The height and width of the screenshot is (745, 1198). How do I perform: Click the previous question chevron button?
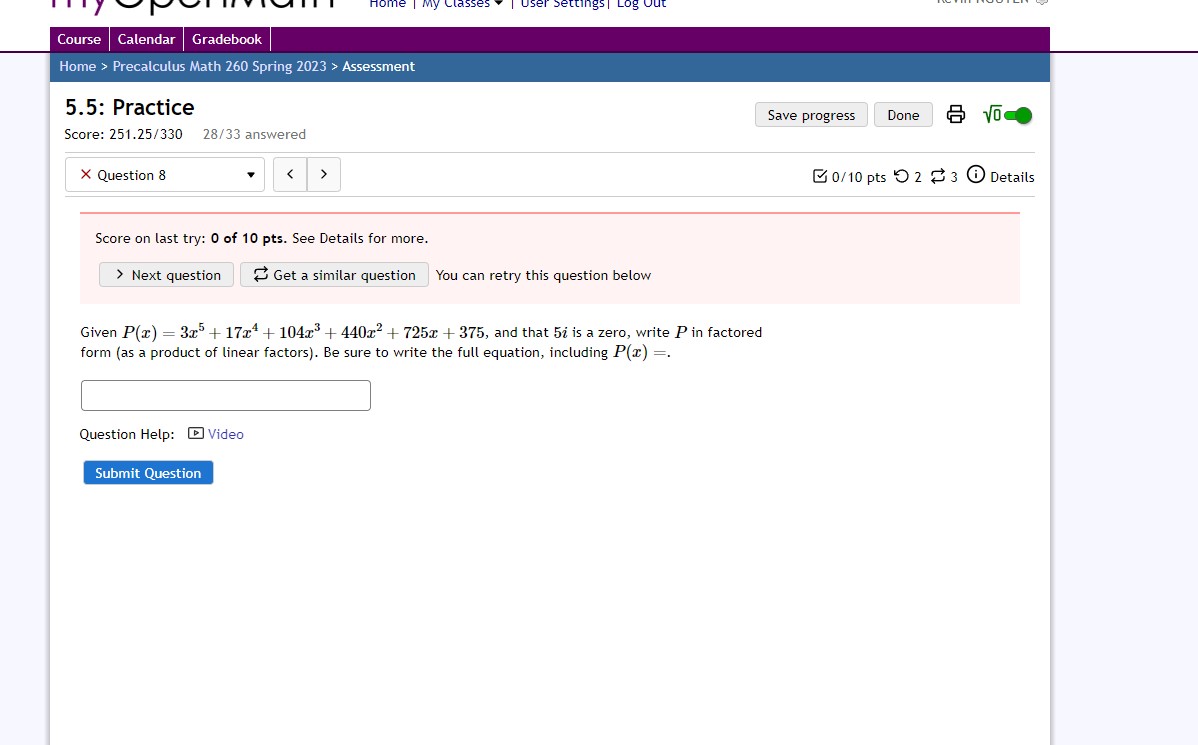tap(289, 174)
